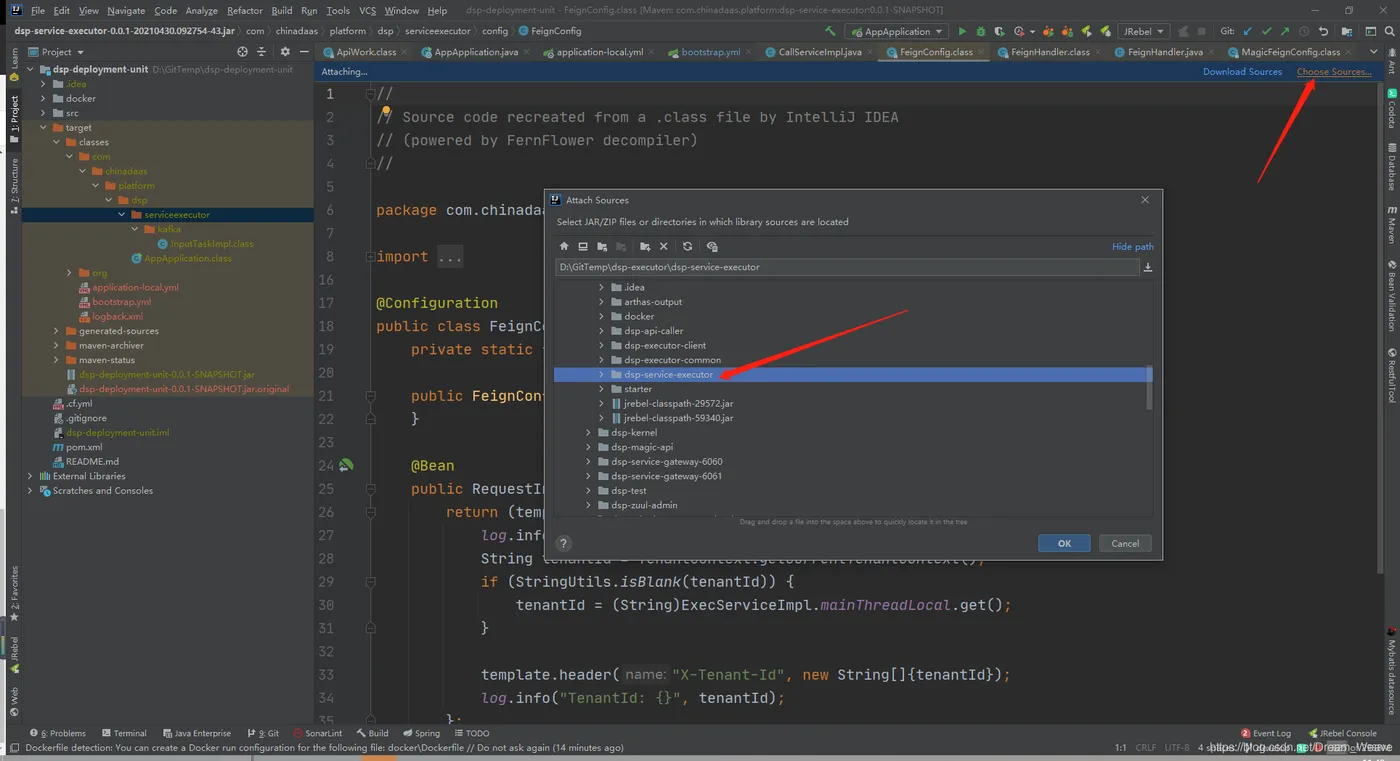Open Search Everywhere magnifier icon
The width and height of the screenshot is (1400, 761).
point(1389,31)
